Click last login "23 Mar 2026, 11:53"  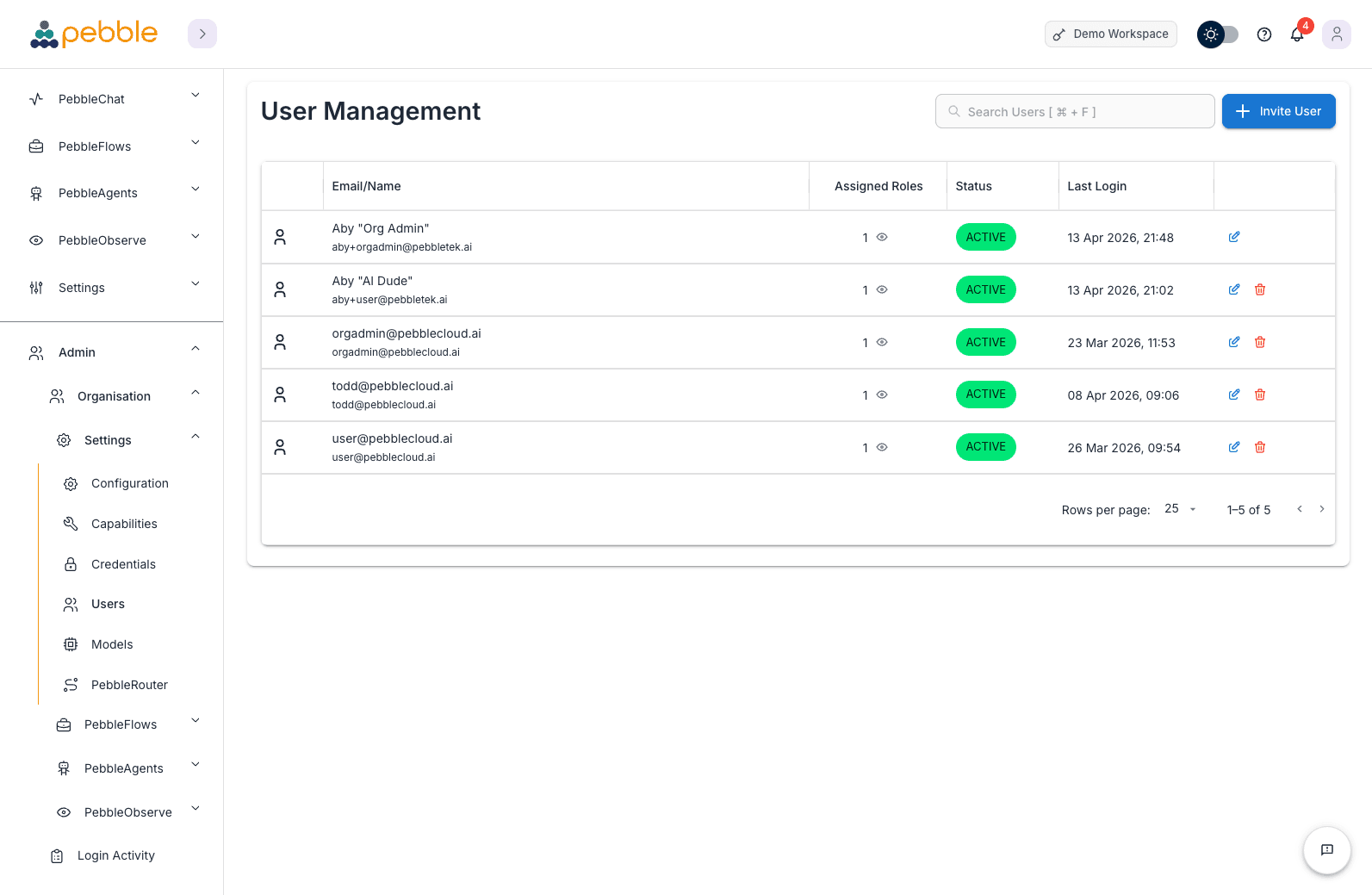[x=1121, y=343]
